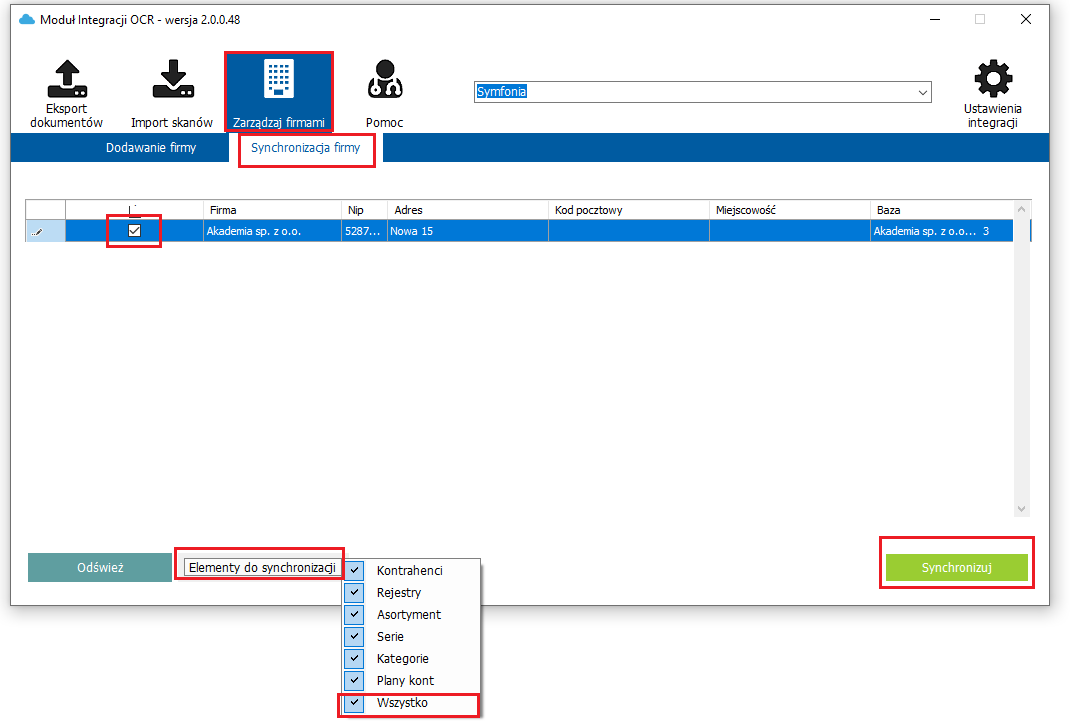
Task: Open Pomoc doctor icon
Action: point(385,79)
